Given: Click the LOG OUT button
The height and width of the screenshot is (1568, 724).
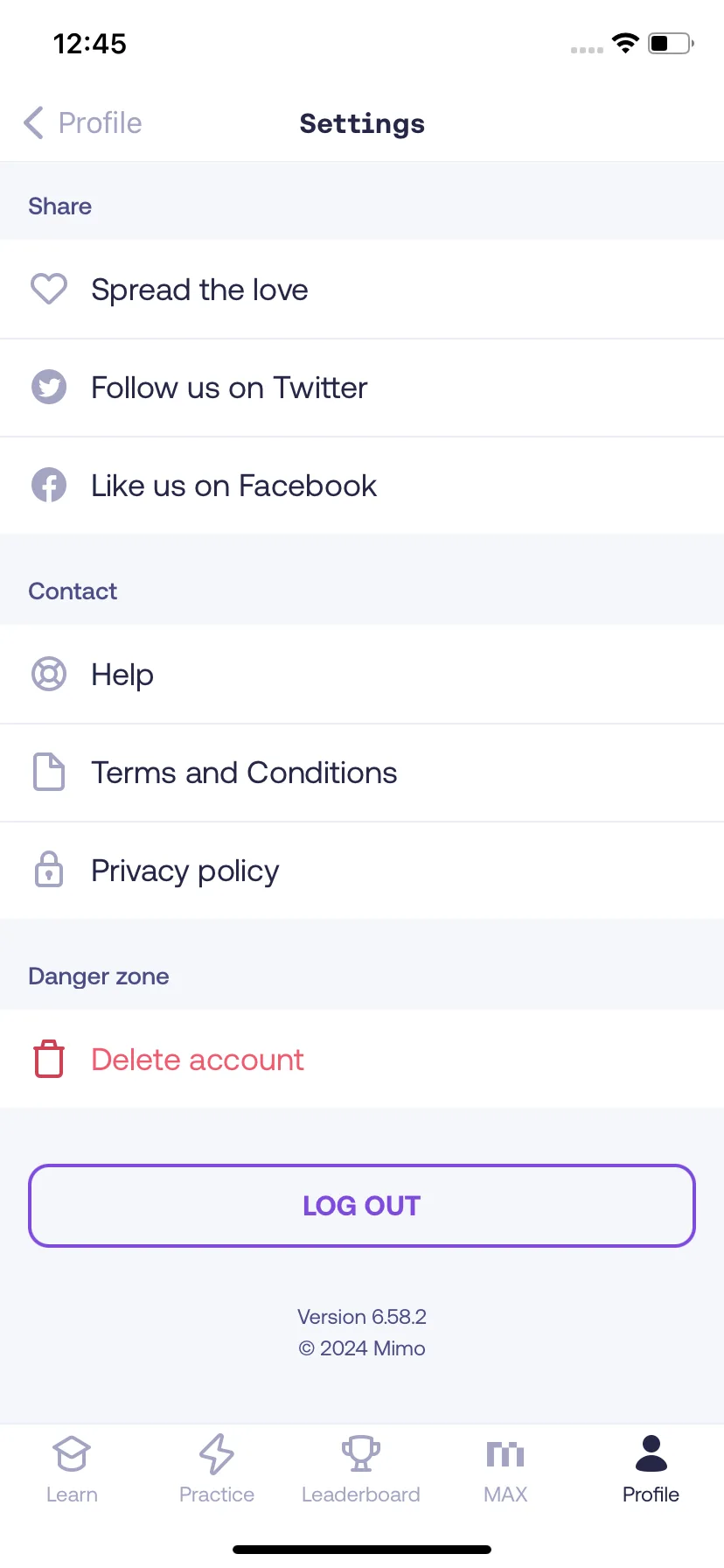Looking at the screenshot, I should pyautogui.click(x=362, y=1206).
